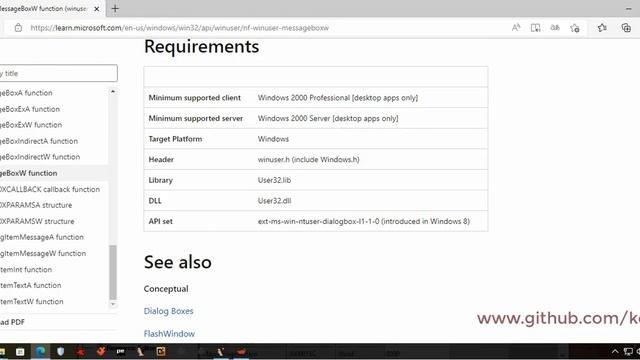Image resolution: width=640 pixels, height=360 pixels.
Task: Follow the Dialog Boxes link
Action: 168,311
